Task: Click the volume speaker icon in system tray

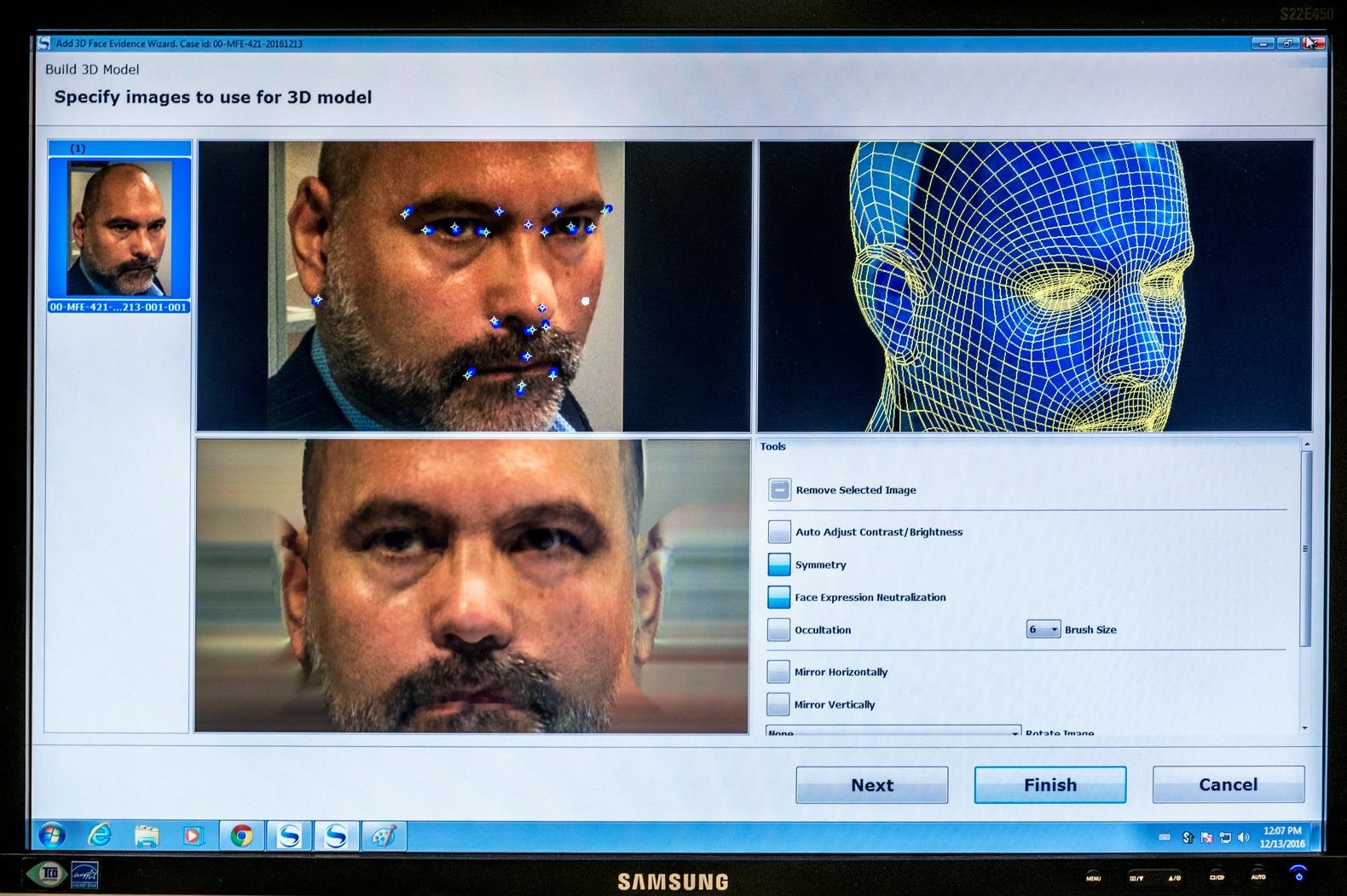Action: (x=1243, y=837)
